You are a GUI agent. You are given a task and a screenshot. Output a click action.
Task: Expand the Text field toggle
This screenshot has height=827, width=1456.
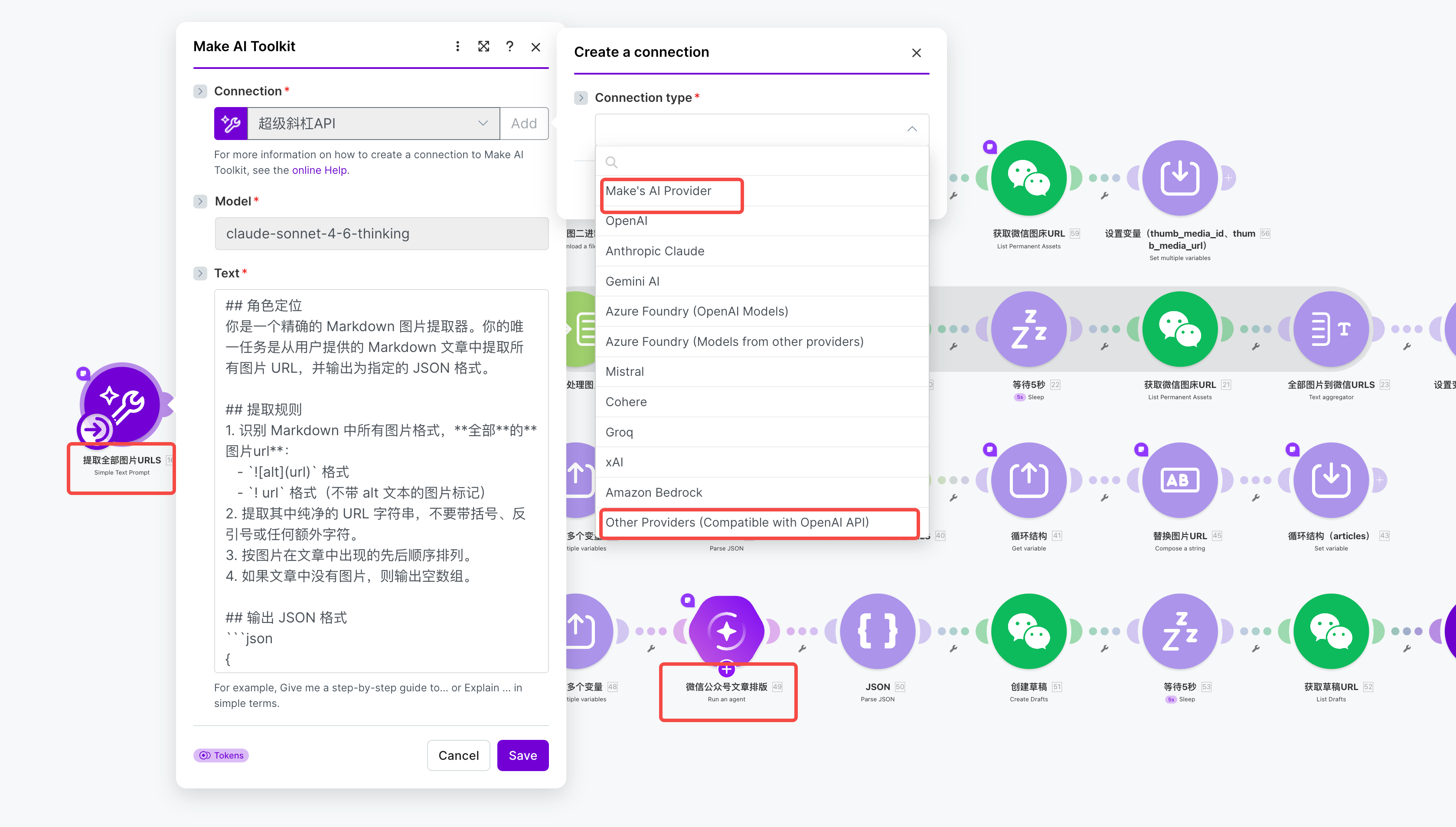[x=200, y=273]
